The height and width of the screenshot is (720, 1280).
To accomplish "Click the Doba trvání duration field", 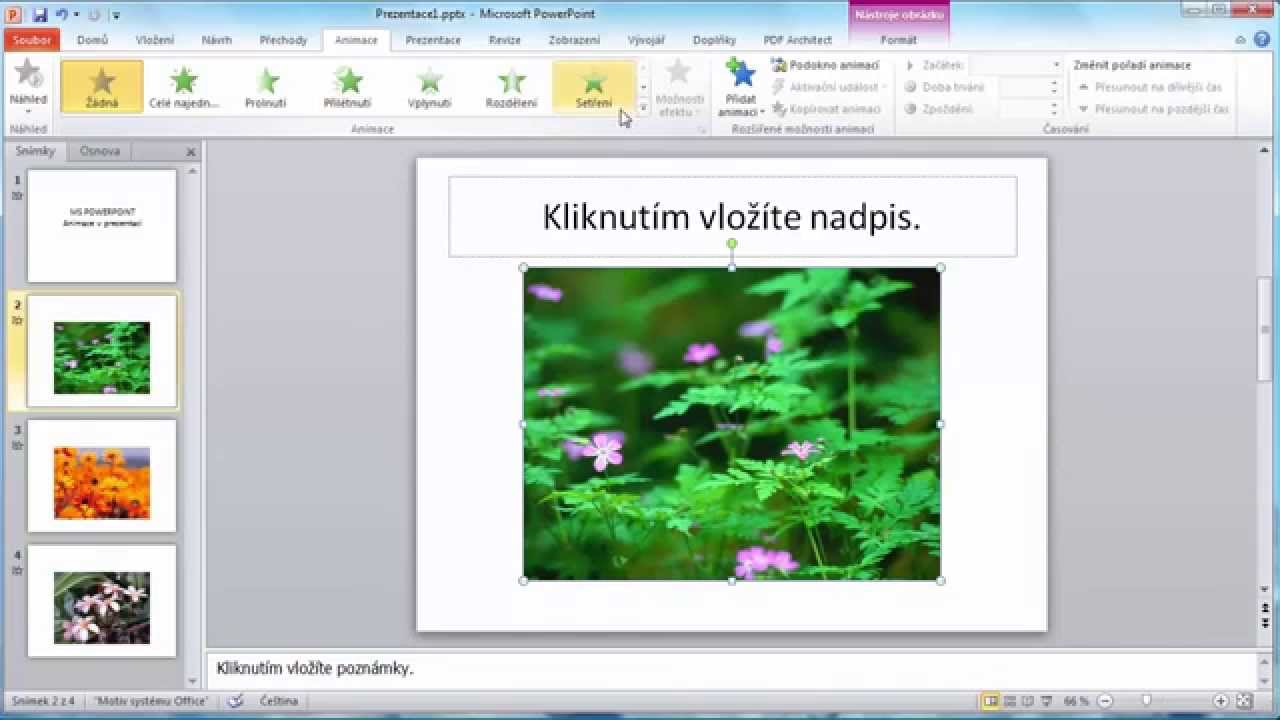I will 1023,87.
